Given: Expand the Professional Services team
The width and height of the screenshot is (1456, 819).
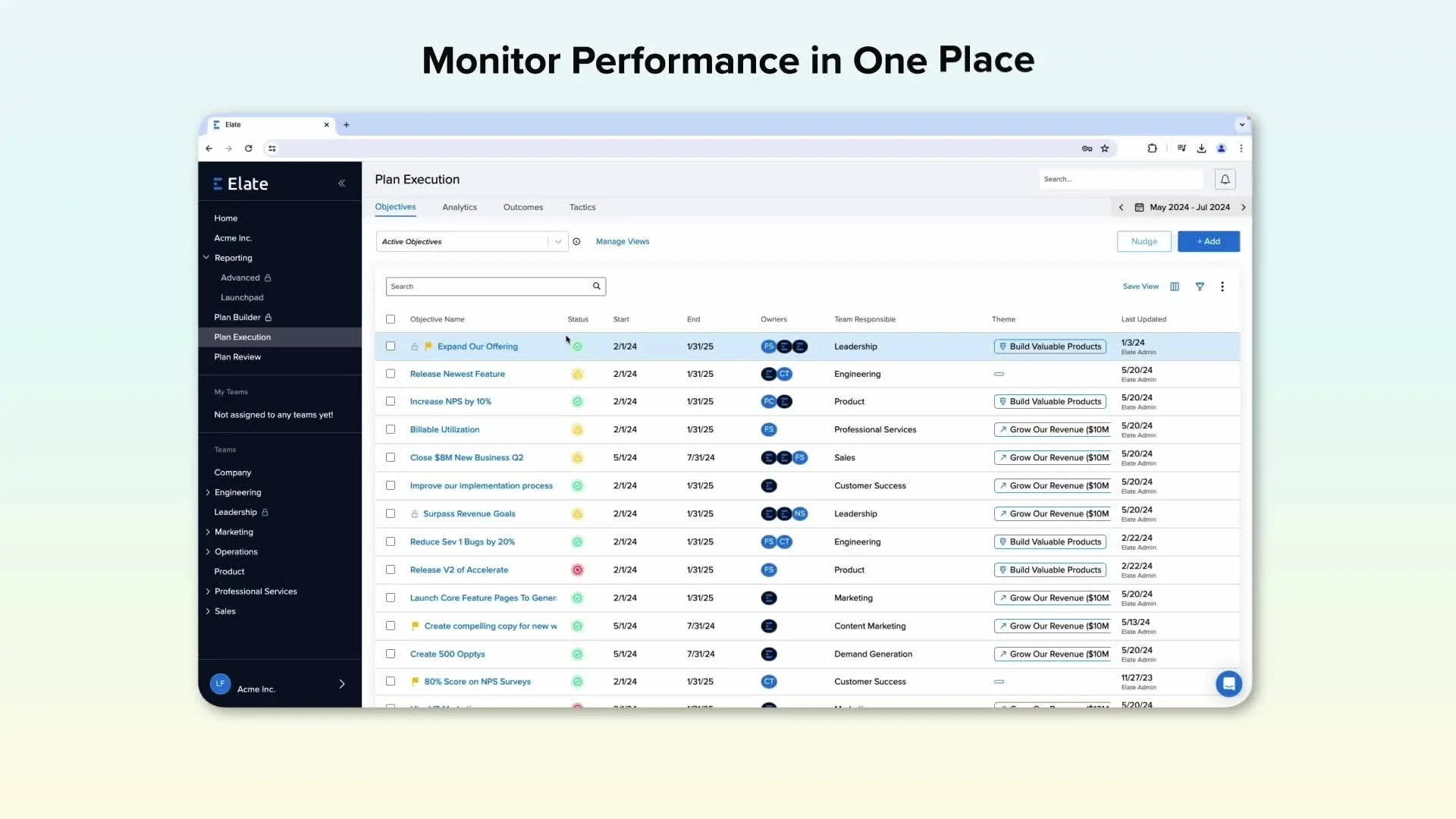Looking at the screenshot, I should point(208,591).
